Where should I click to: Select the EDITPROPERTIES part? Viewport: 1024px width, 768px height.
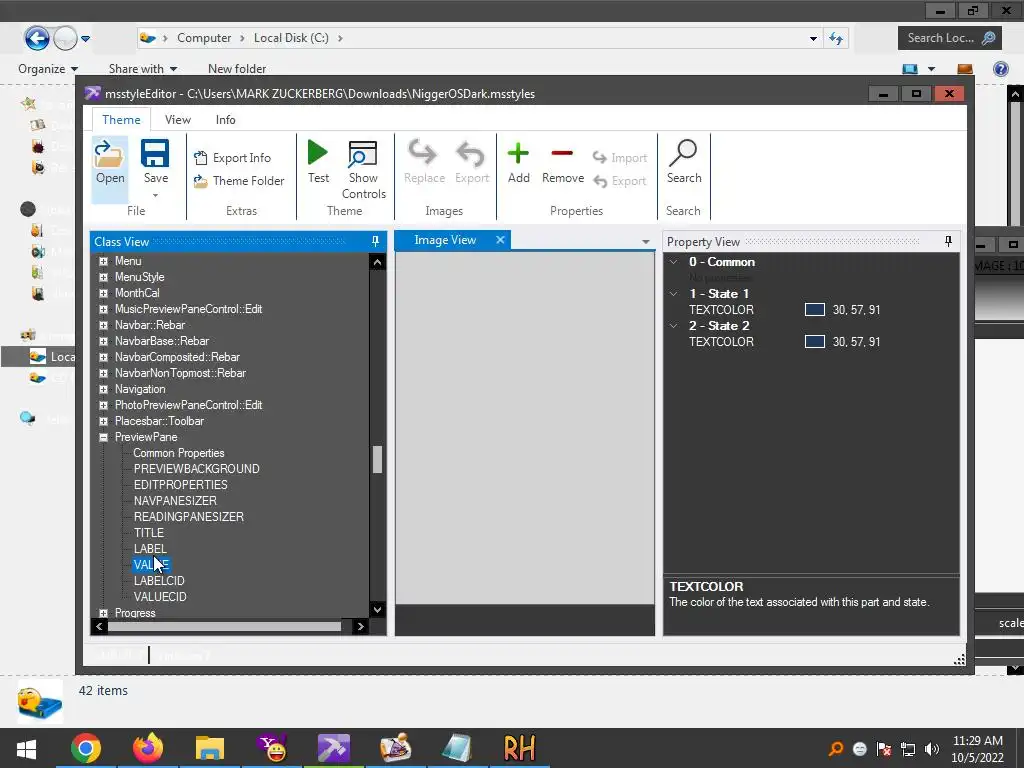pyautogui.click(x=181, y=485)
